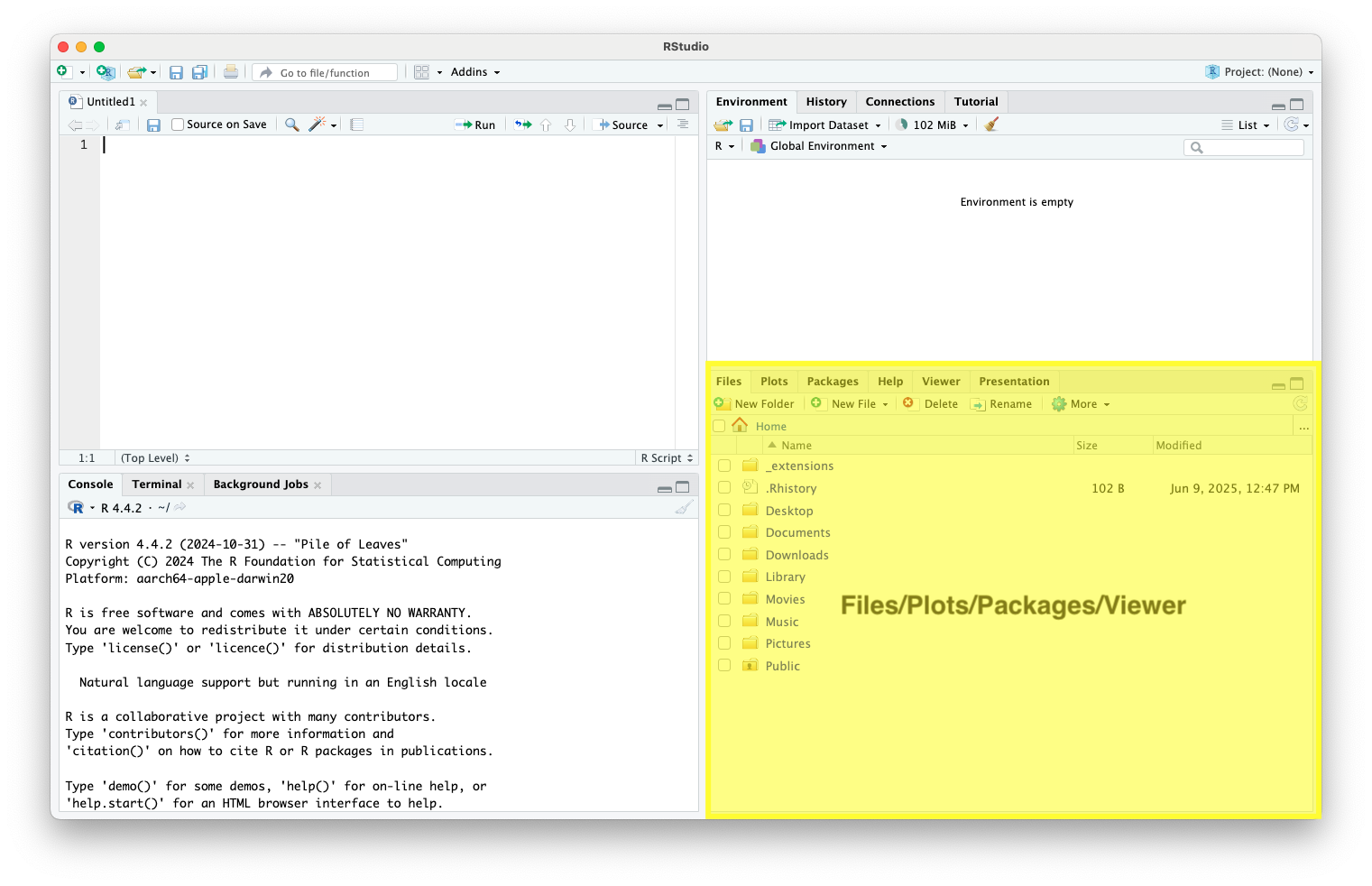1372x886 pixels.
Task: Clear environment objects with broom icon
Action: (991, 125)
